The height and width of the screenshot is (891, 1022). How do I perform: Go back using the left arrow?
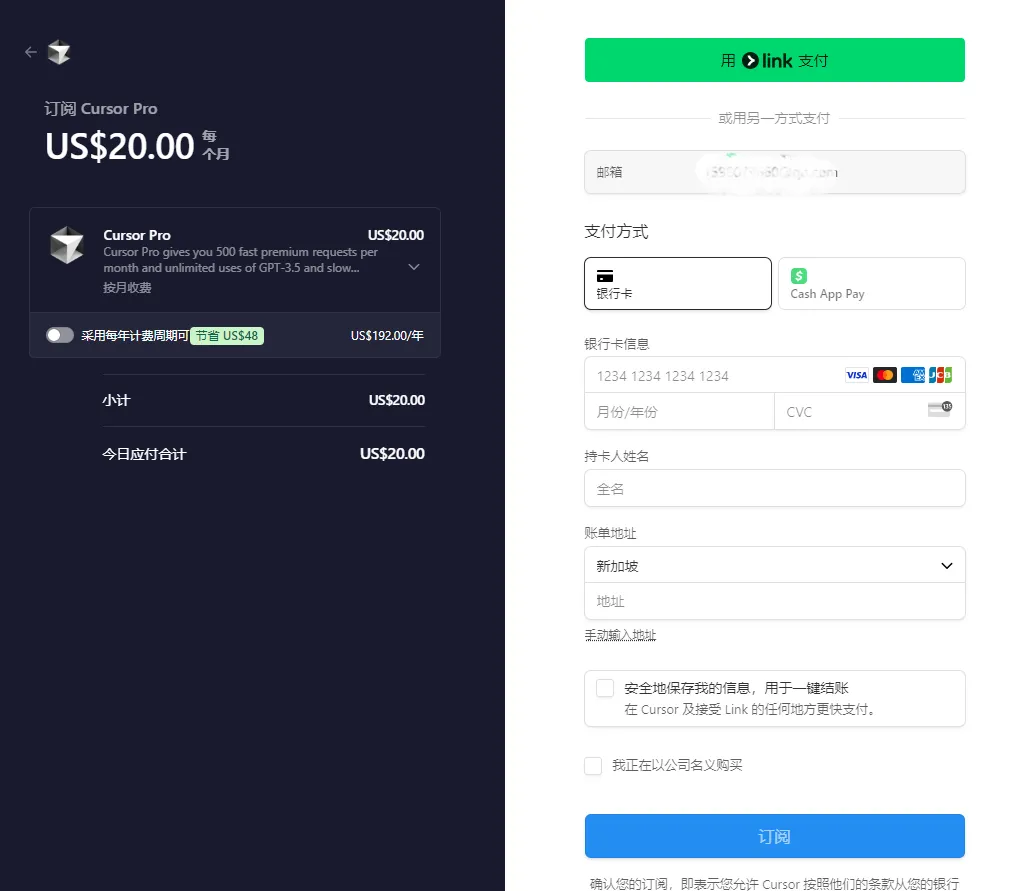tap(31, 52)
